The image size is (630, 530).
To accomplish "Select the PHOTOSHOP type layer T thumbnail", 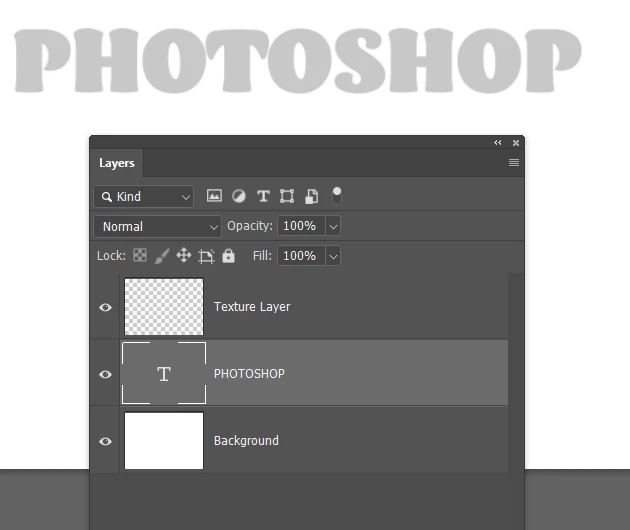I will point(164,373).
